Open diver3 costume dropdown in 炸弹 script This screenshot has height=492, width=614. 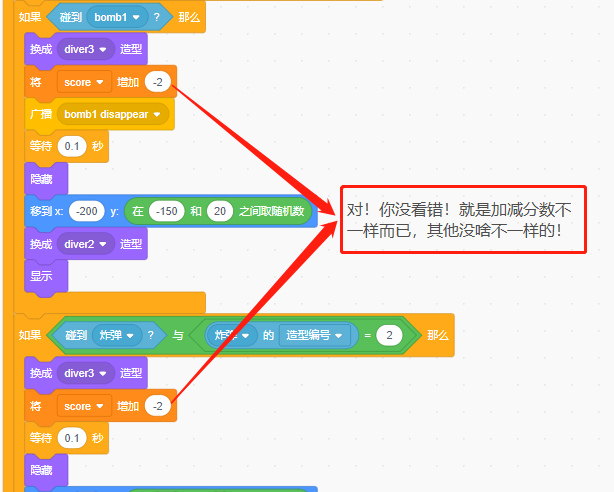85,373
